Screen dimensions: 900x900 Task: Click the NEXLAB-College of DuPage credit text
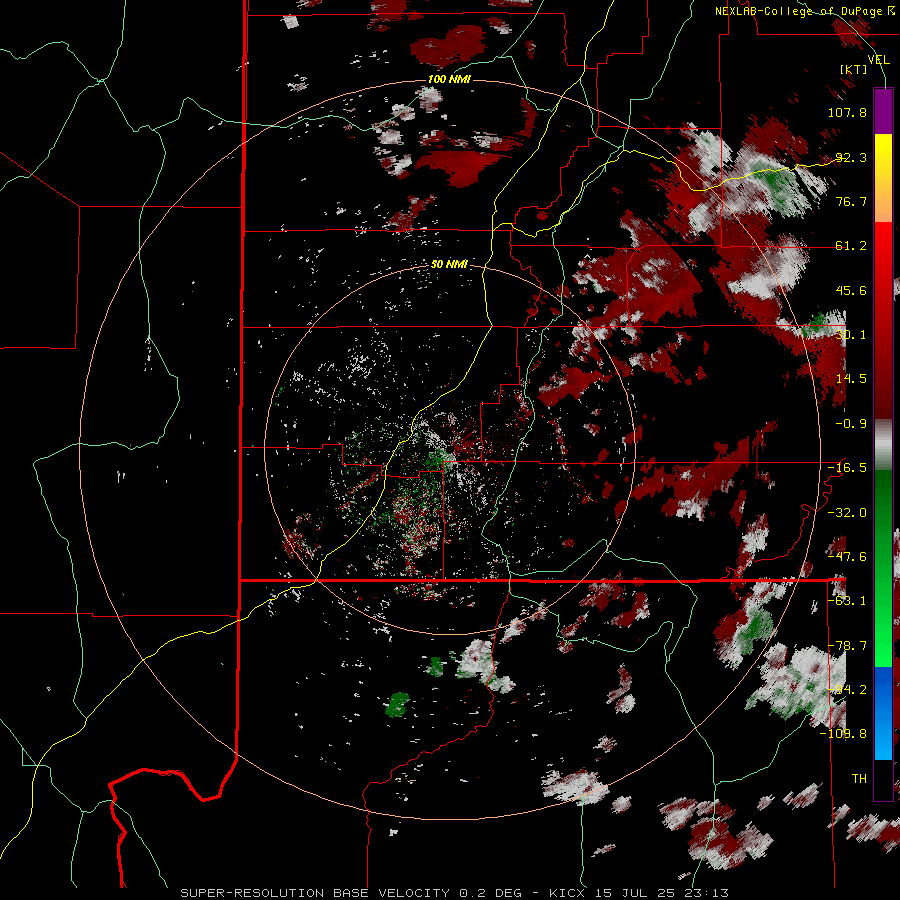click(x=798, y=11)
